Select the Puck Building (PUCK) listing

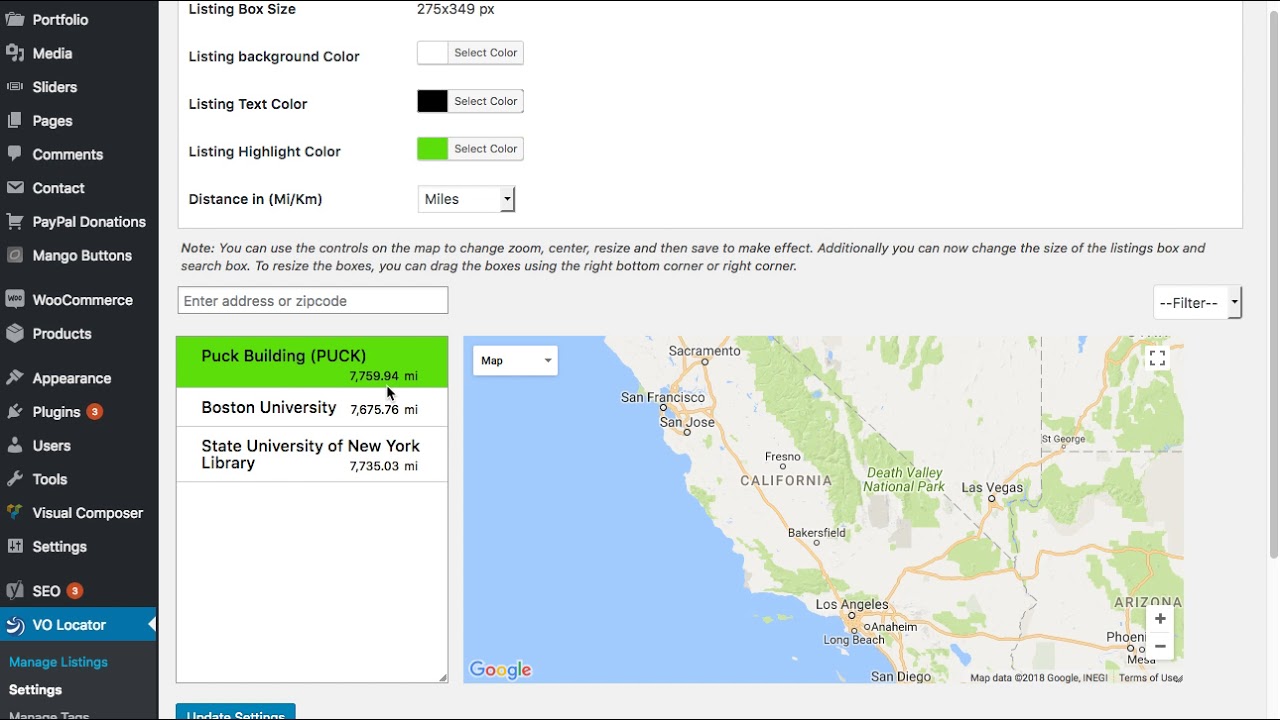point(312,362)
